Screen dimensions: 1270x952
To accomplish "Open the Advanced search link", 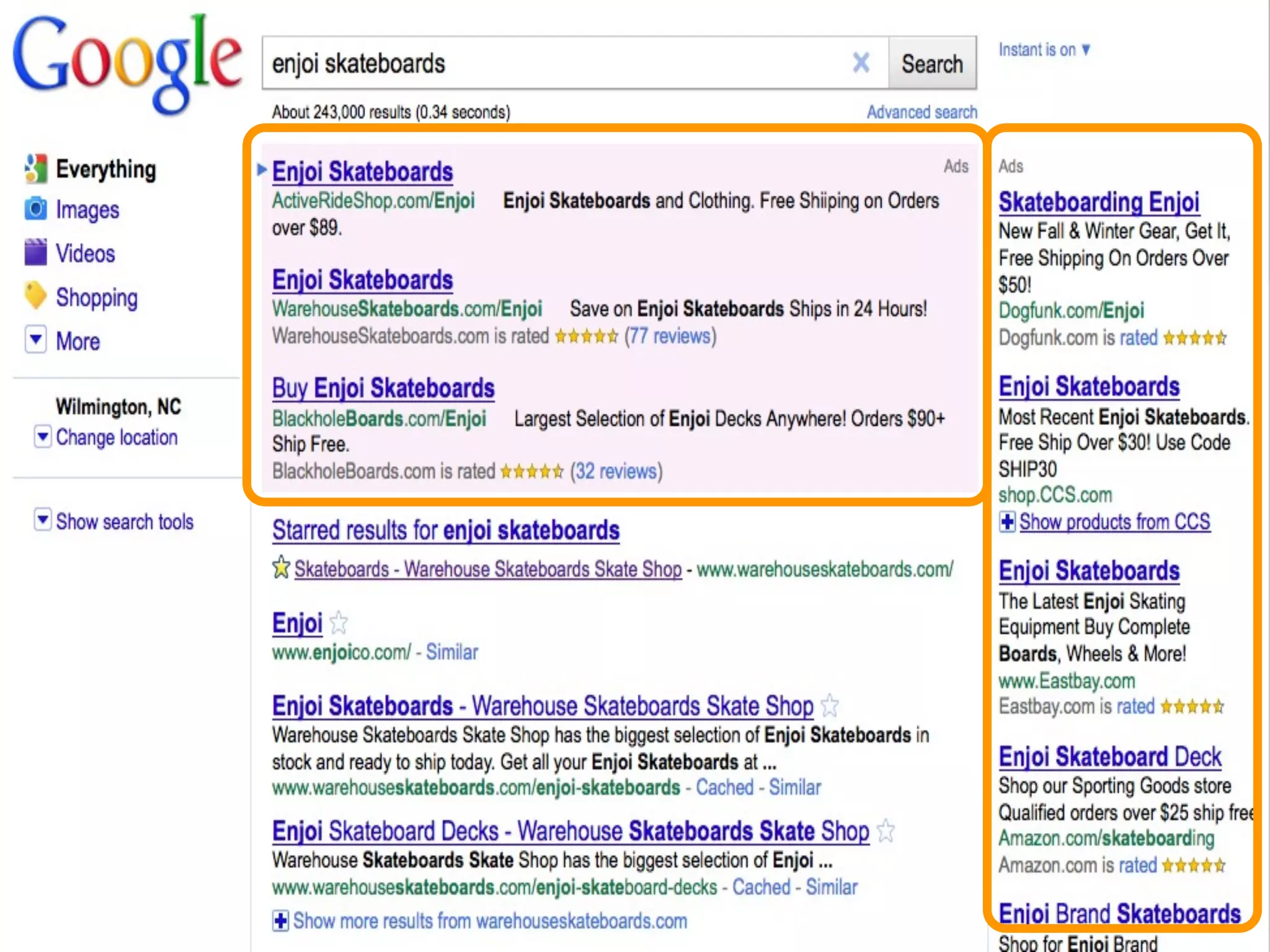I will coord(921,112).
